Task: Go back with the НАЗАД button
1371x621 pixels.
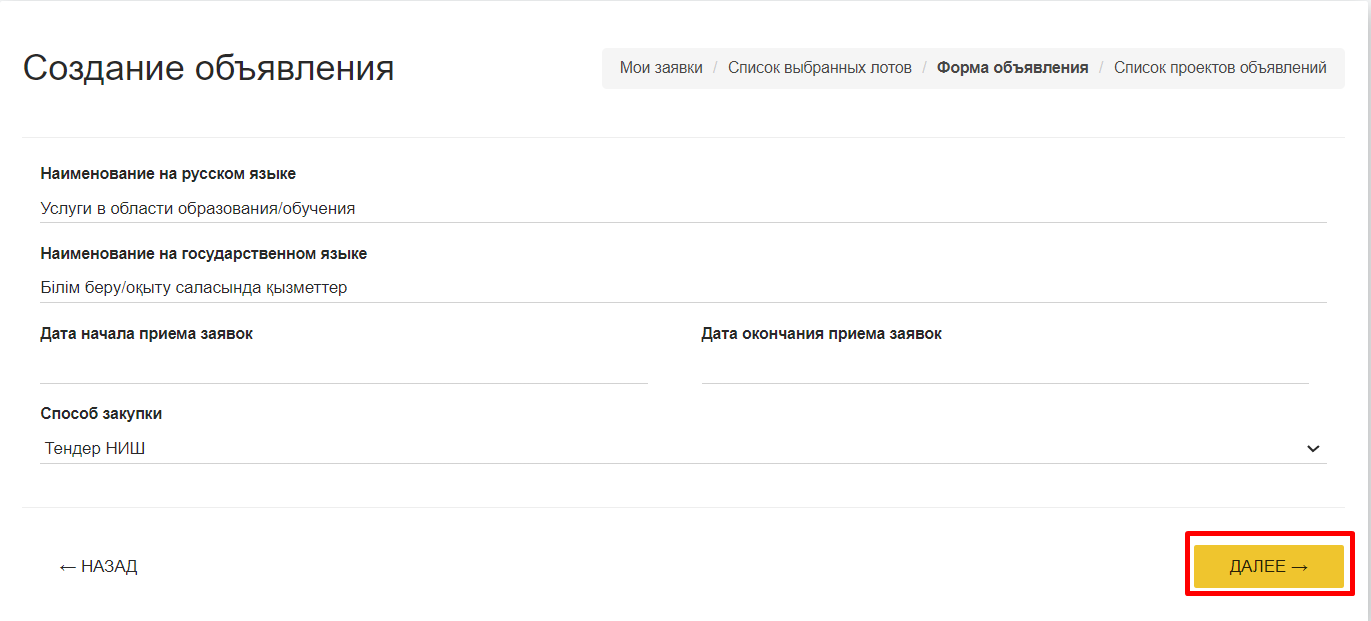Action: pos(99,567)
